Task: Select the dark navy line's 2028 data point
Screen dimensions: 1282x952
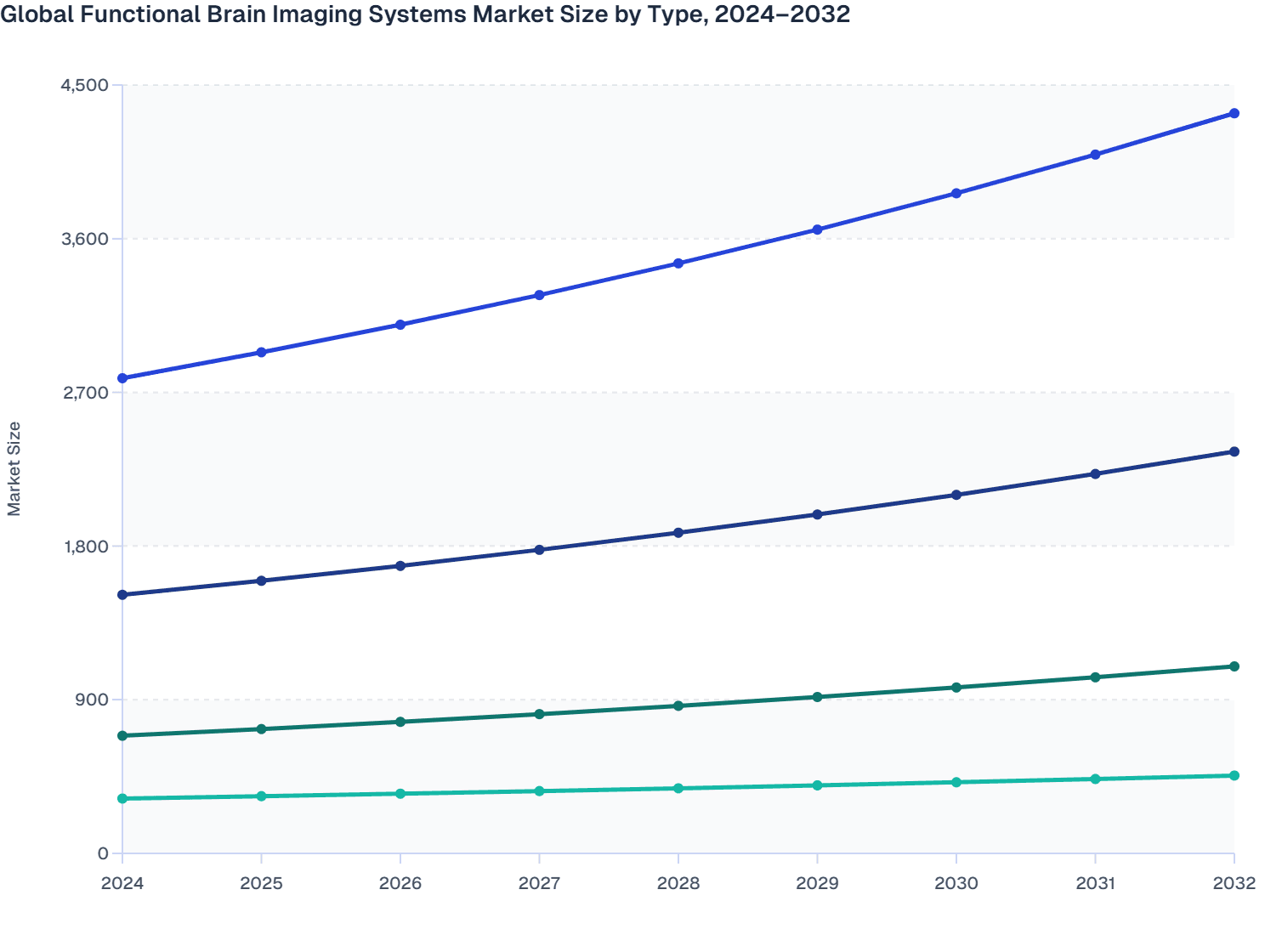Action: (x=678, y=534)
